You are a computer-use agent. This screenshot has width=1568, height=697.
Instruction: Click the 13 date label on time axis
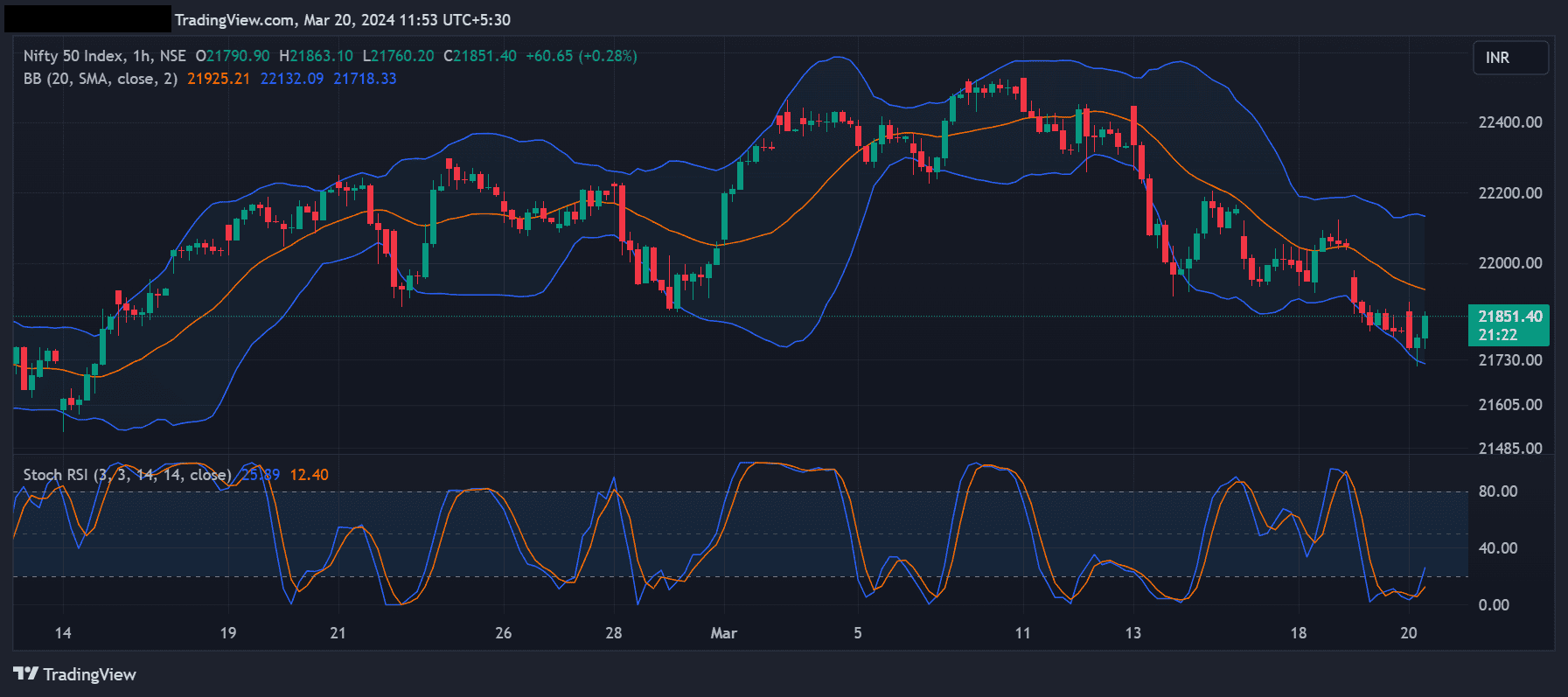[x=1133, y=633]
